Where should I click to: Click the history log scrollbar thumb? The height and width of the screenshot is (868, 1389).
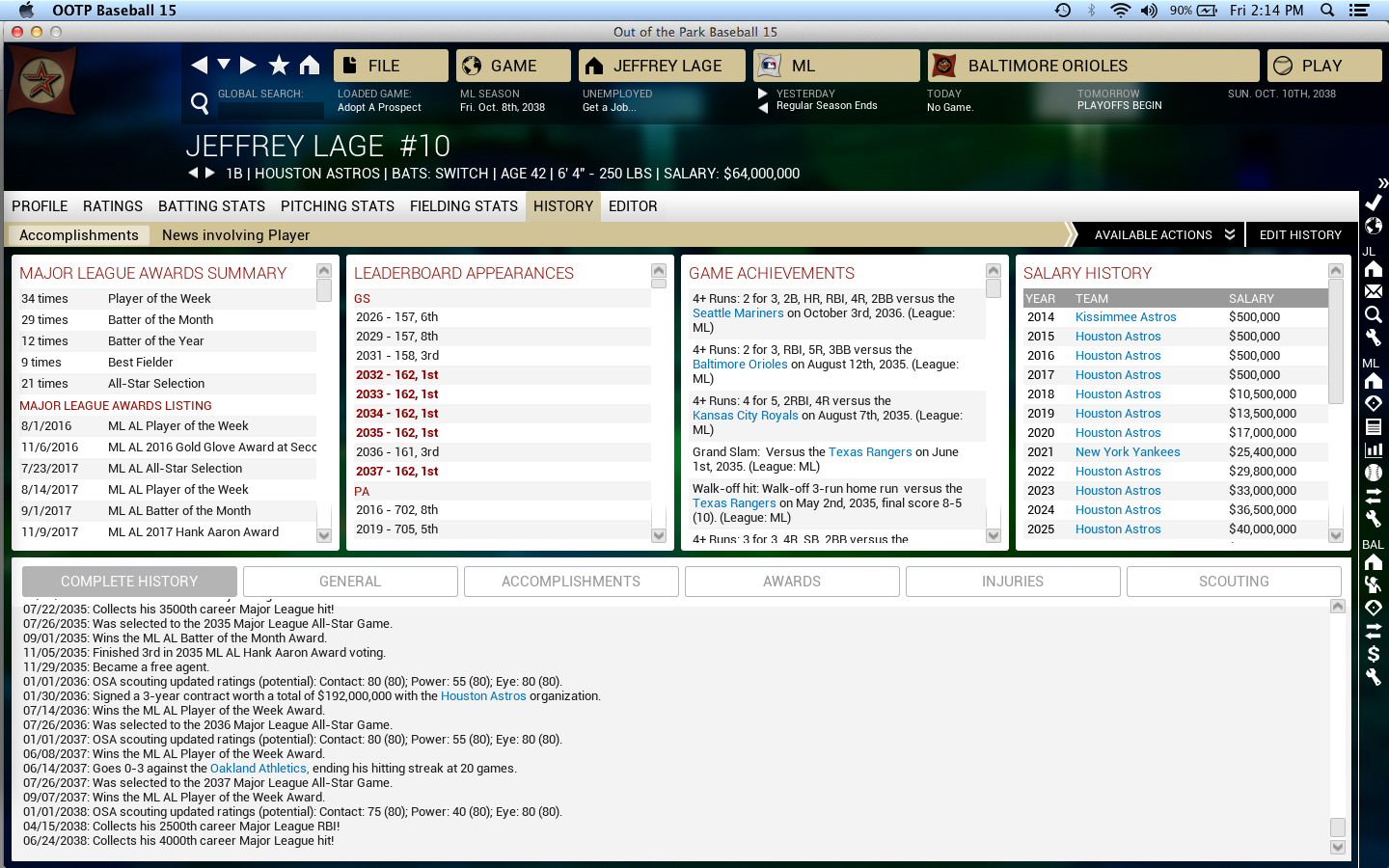[x=1338, y=827]
